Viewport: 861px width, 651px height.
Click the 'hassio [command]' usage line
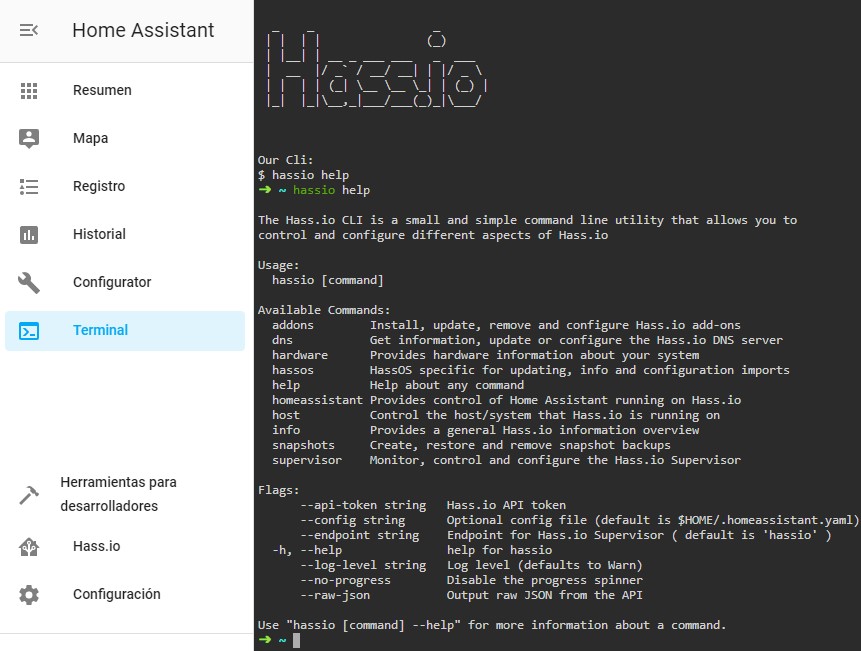point(328,280)
